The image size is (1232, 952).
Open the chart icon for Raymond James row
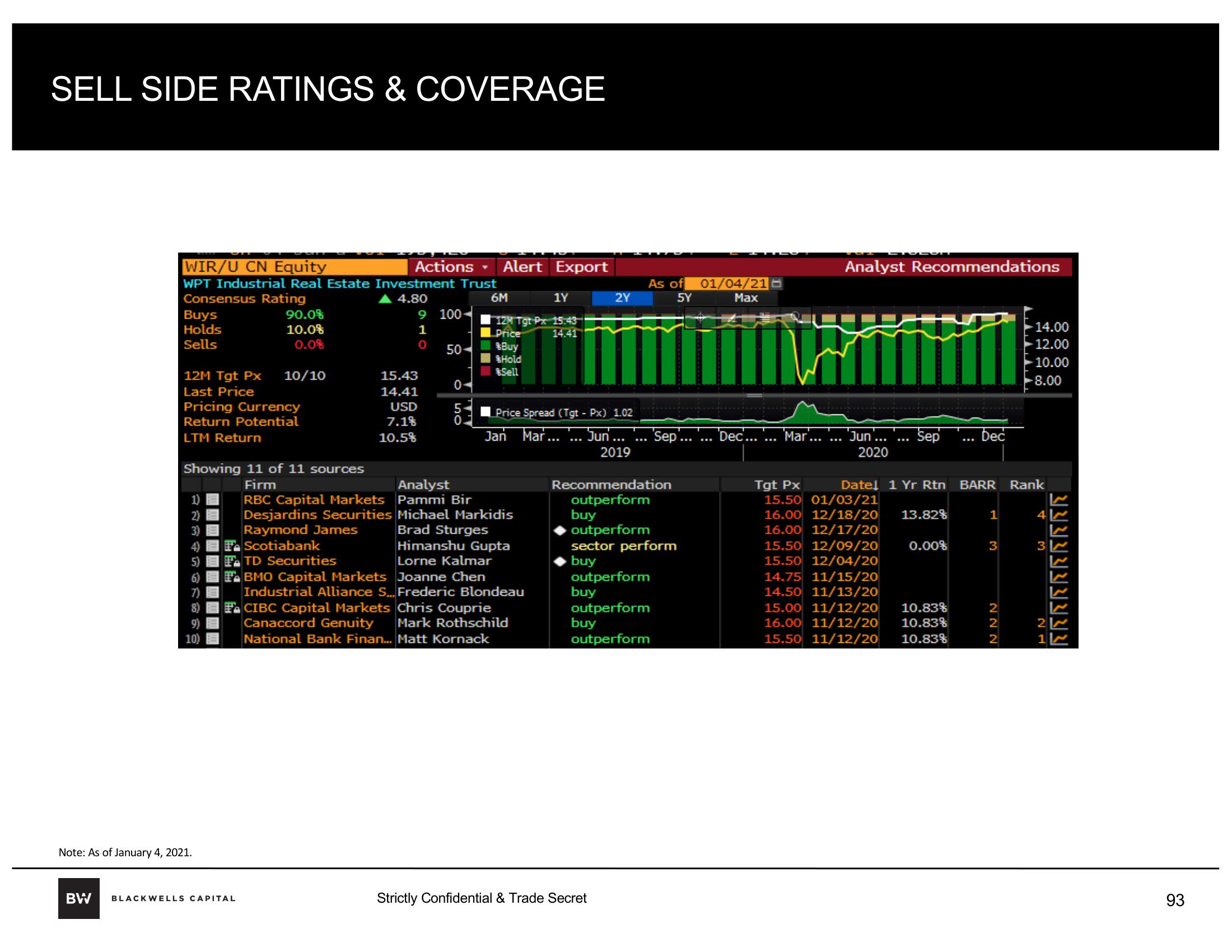pos(1060,530)
